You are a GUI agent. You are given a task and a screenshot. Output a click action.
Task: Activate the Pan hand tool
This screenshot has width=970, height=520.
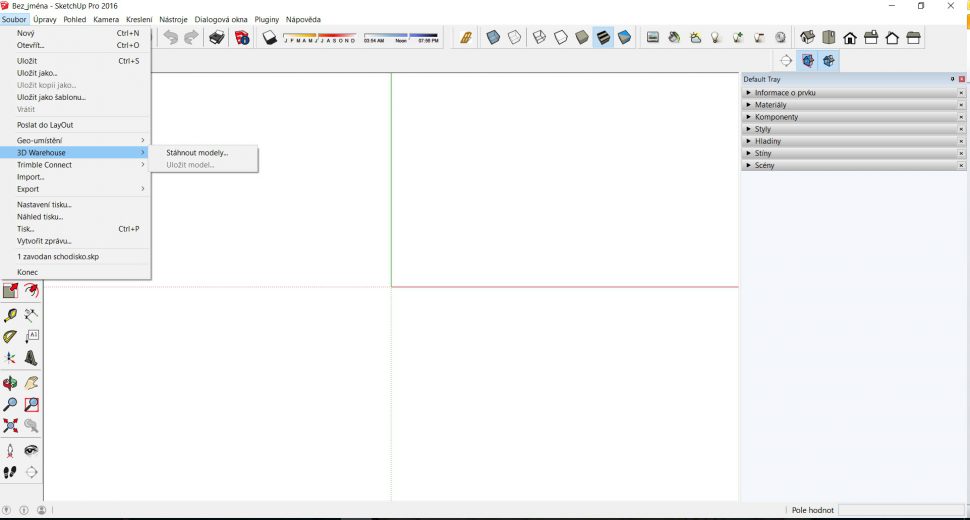31,383
